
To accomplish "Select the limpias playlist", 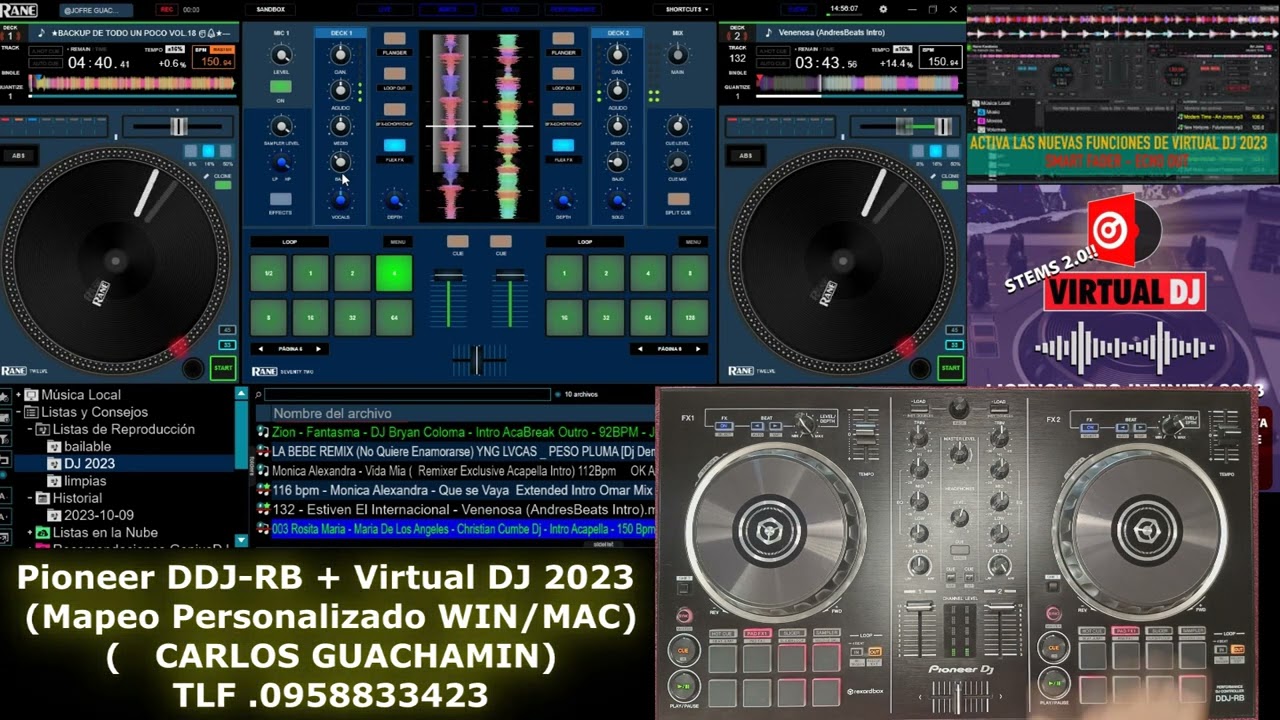I will tap(85, 481).
